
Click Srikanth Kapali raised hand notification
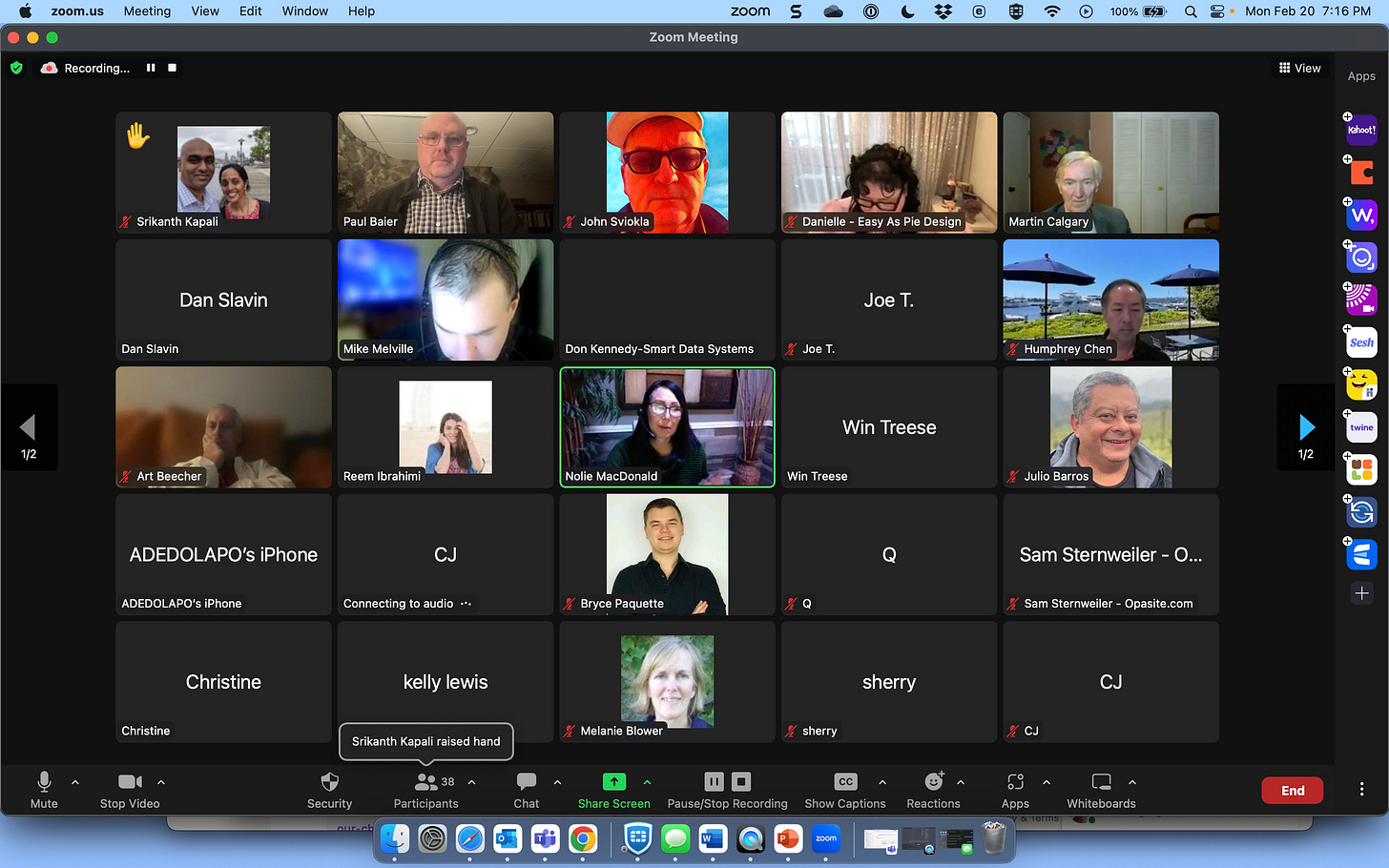click(426, 741)
